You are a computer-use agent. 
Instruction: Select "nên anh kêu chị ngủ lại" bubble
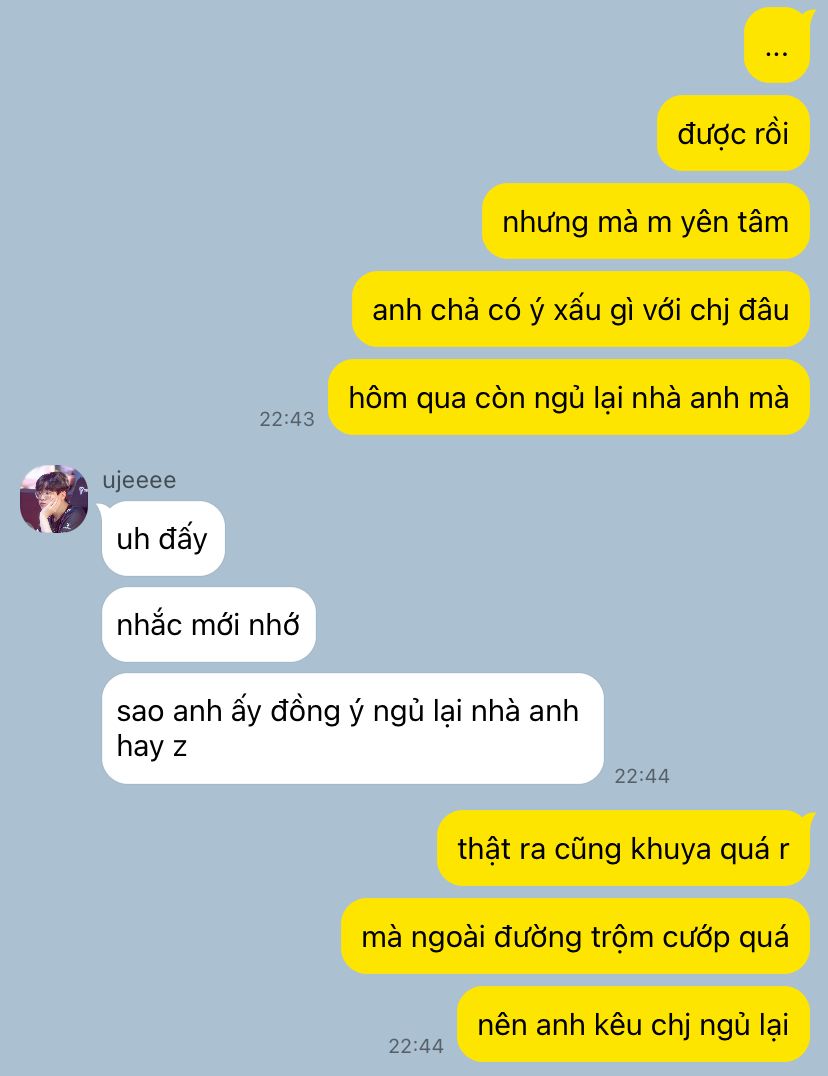click(x=633, y=1024)
